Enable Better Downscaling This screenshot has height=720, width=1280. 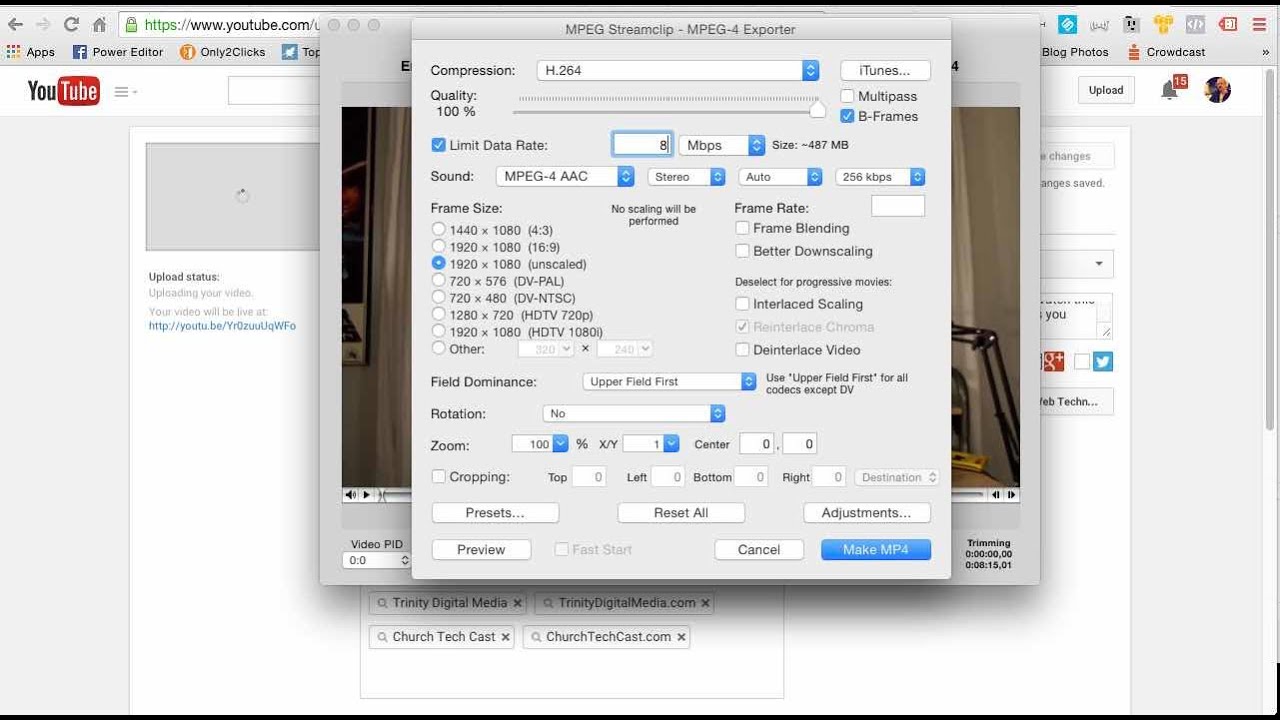[742, 251]
